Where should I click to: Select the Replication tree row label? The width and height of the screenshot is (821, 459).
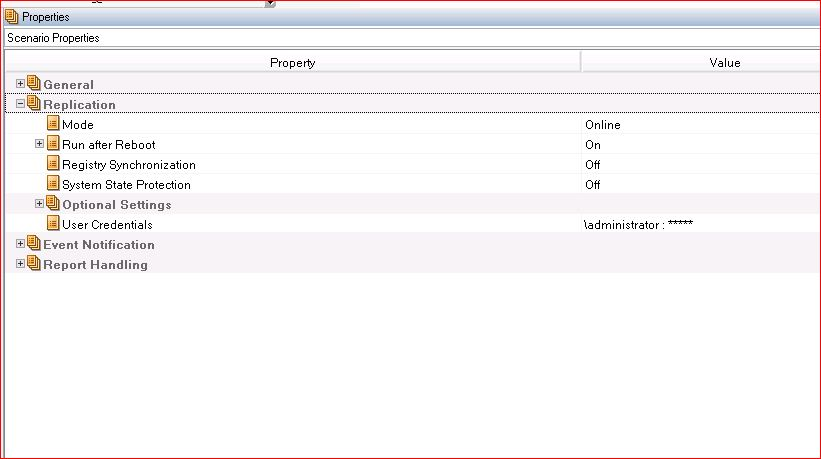pyautogui.click(x=79, y=105)
